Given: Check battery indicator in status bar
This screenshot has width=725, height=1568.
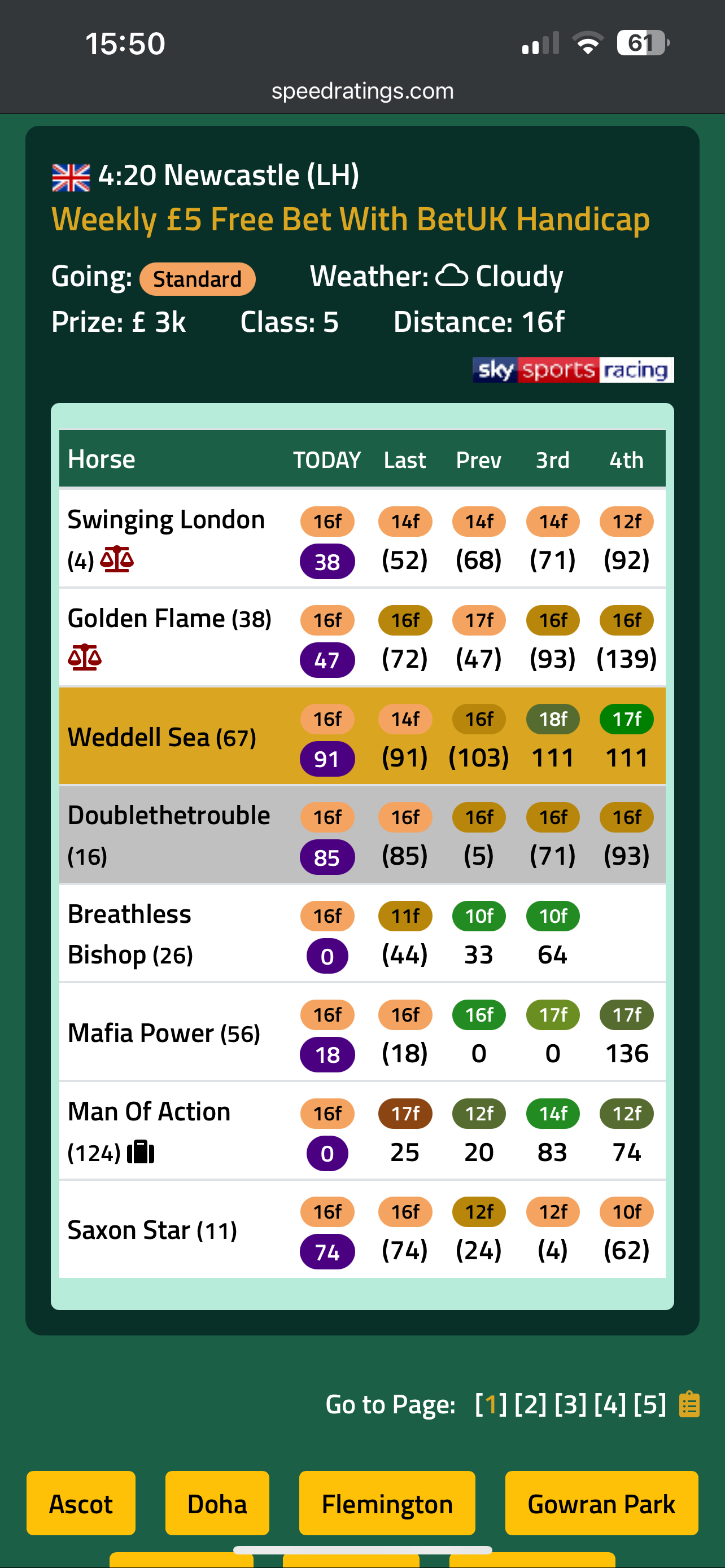Looking at the screenshot, I should click(643, 43).
